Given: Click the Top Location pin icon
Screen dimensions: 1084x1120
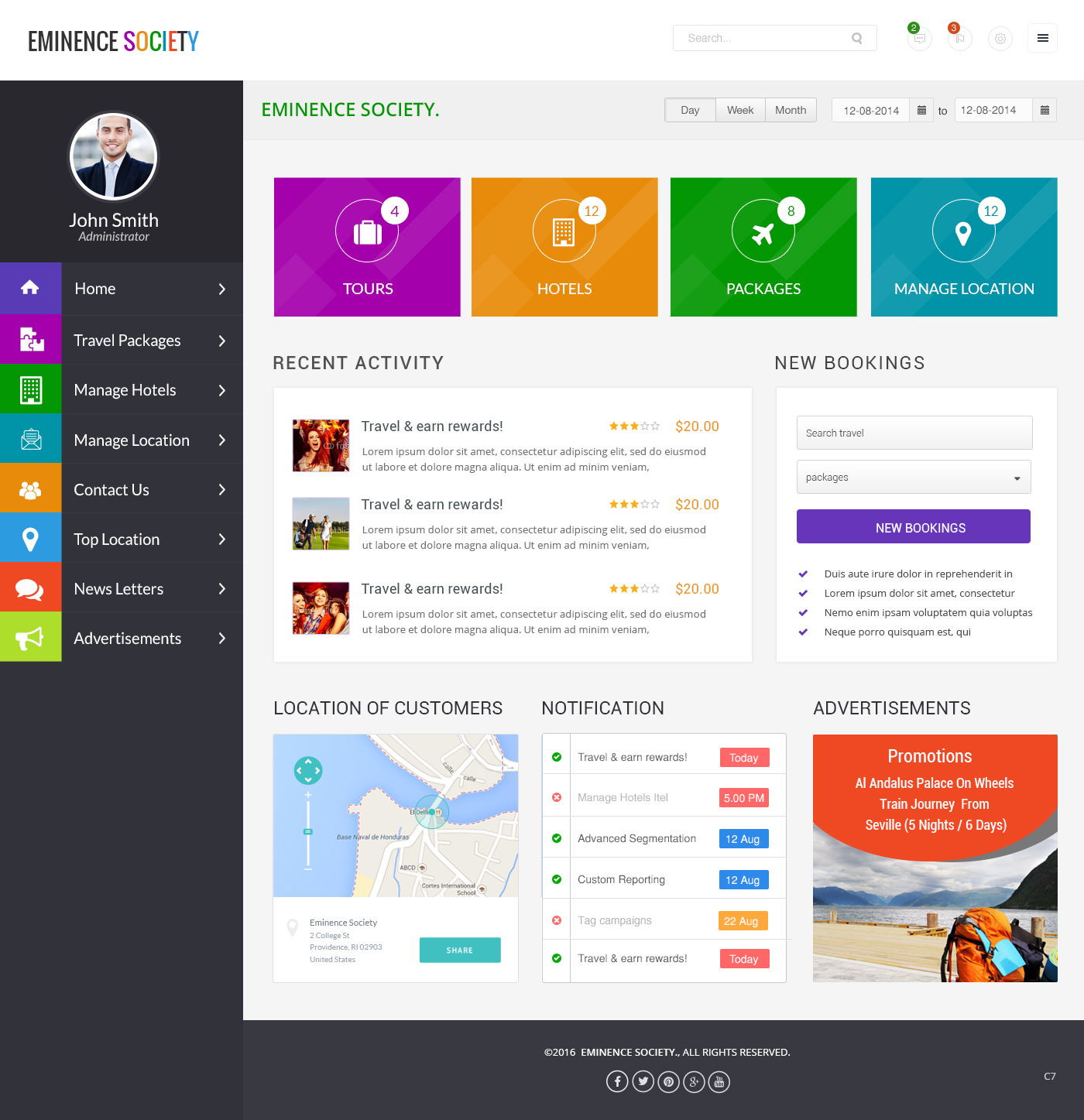Looking at the screenshot, I should (x=30, y=538).
